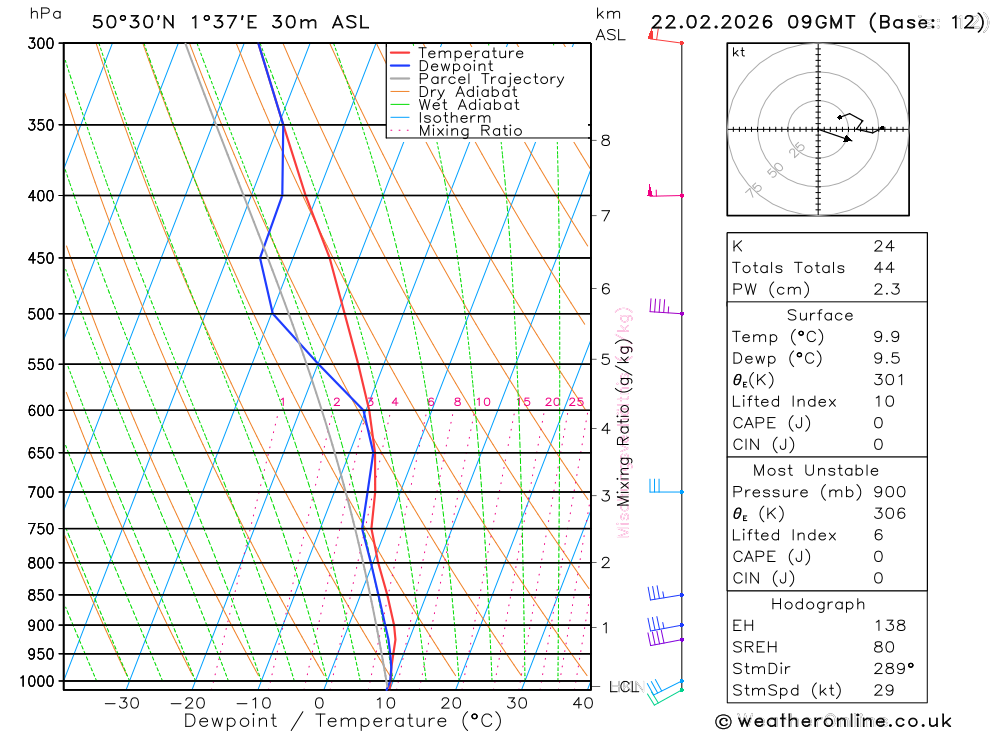Click the purple wind barb at 500 hPa
Viewport: 1000px width, 733px height.
click(x=666, y=307)
